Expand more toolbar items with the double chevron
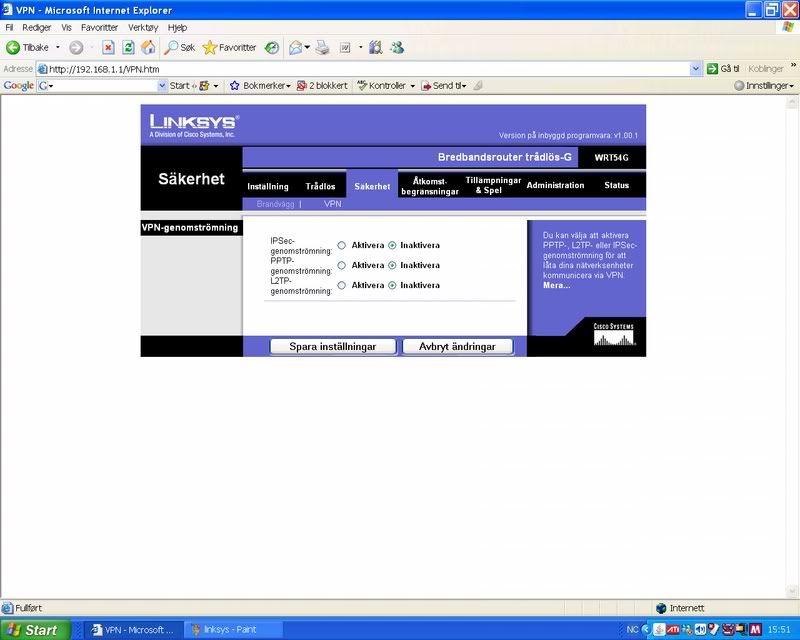This screenshot has height=640, width=800. tap(793, 65)
